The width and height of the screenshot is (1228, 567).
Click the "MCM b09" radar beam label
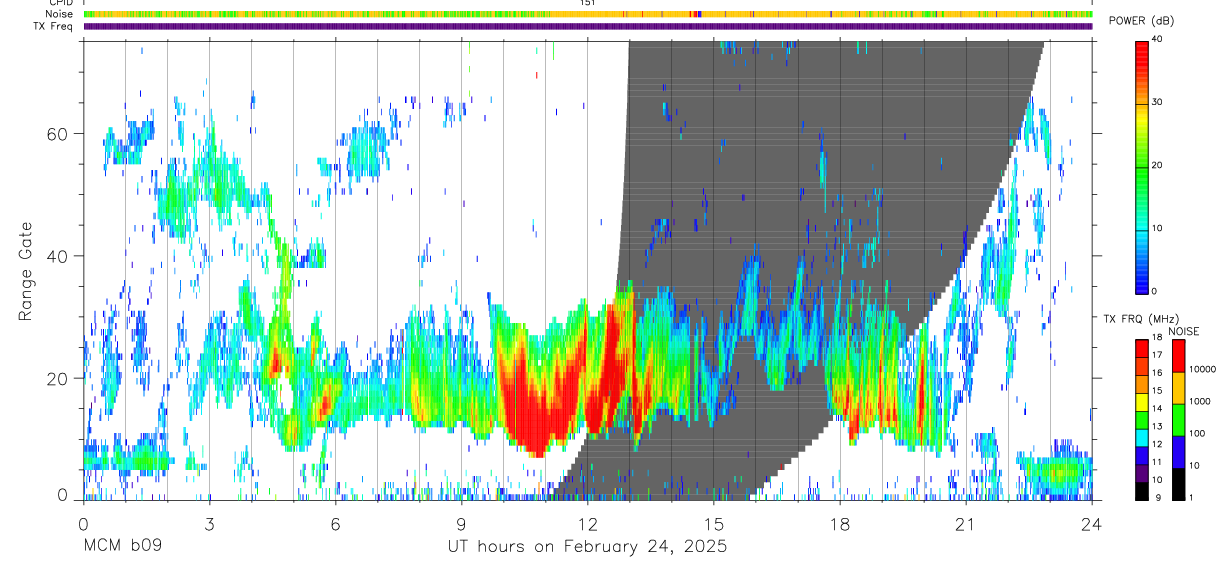[x=122, y=547]
